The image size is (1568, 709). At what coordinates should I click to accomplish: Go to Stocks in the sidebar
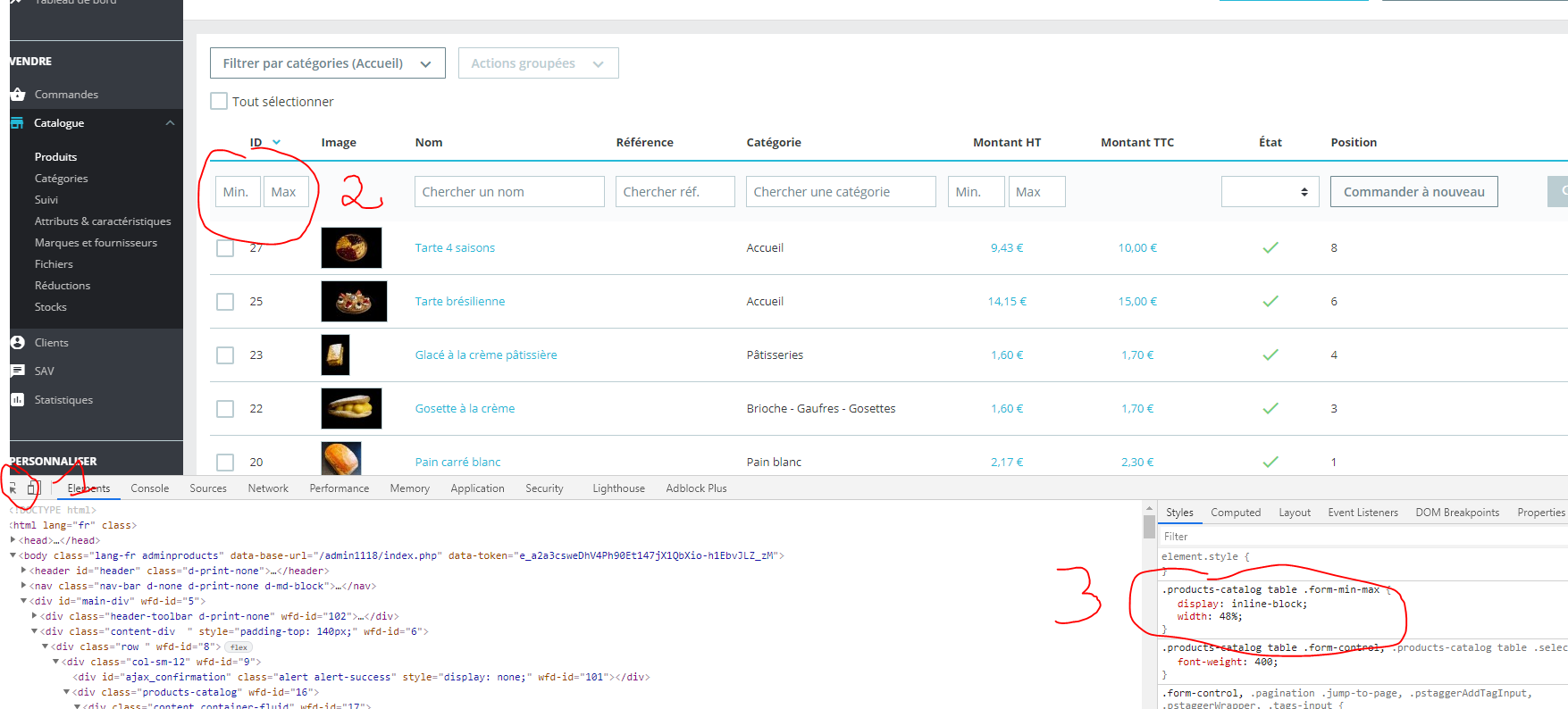coord(50,307)
